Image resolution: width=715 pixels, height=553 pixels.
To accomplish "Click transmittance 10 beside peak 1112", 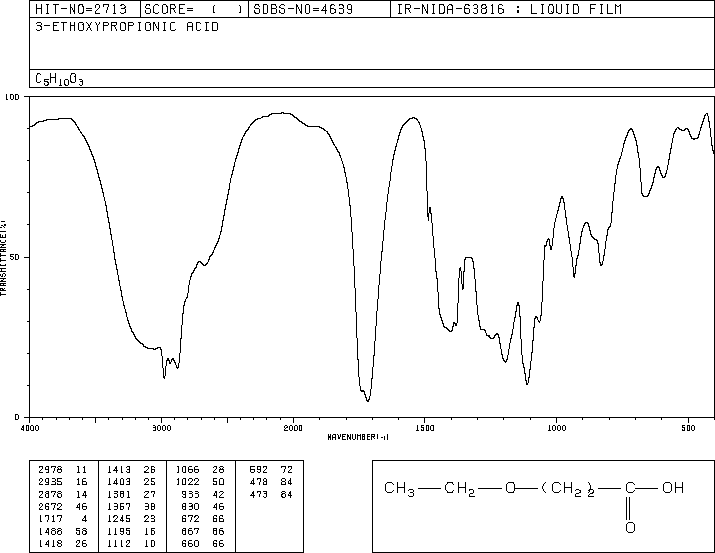I will [150, 543].
